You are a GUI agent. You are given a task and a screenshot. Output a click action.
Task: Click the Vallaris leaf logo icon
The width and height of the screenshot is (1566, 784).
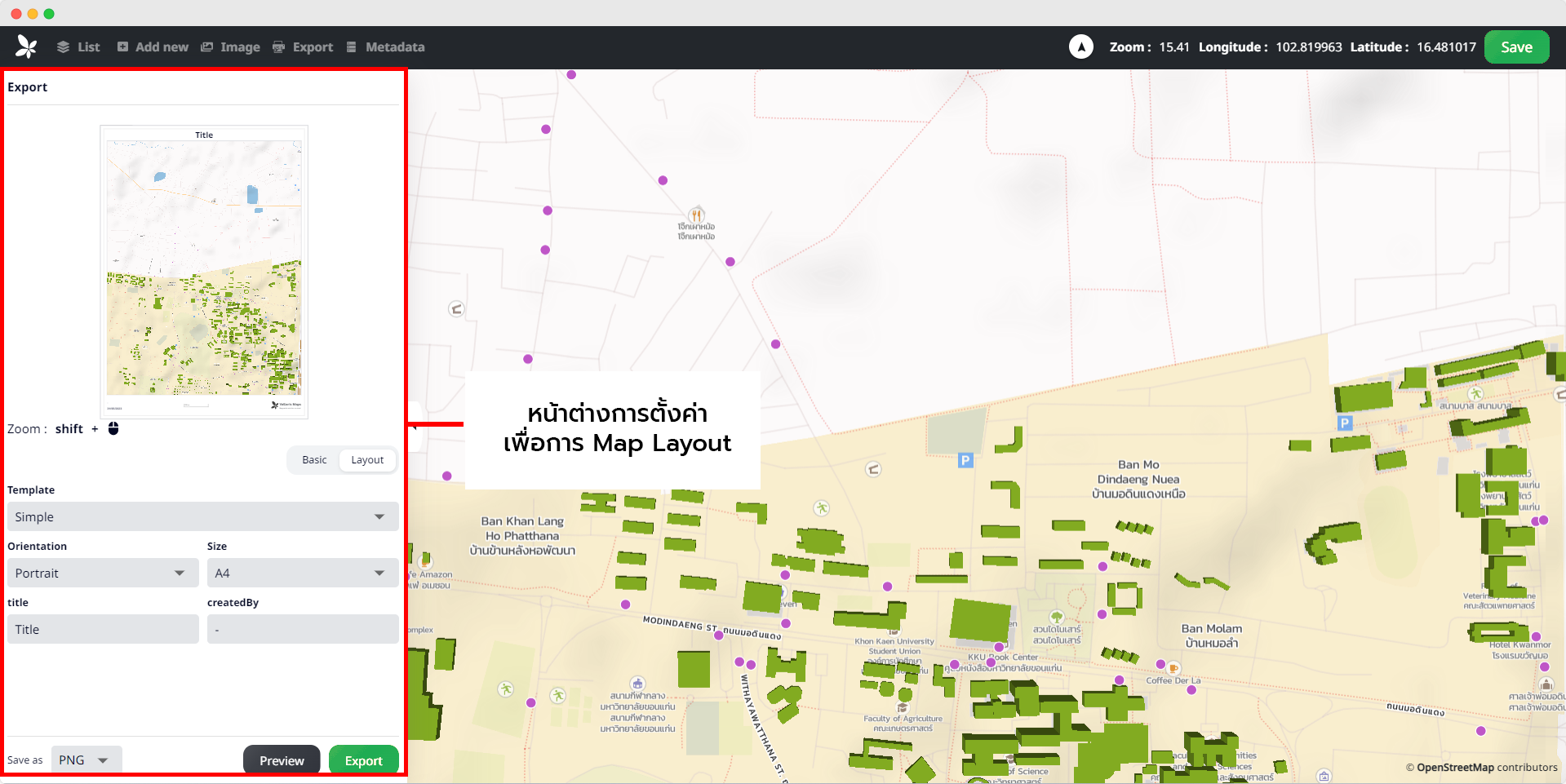point(26,47)
